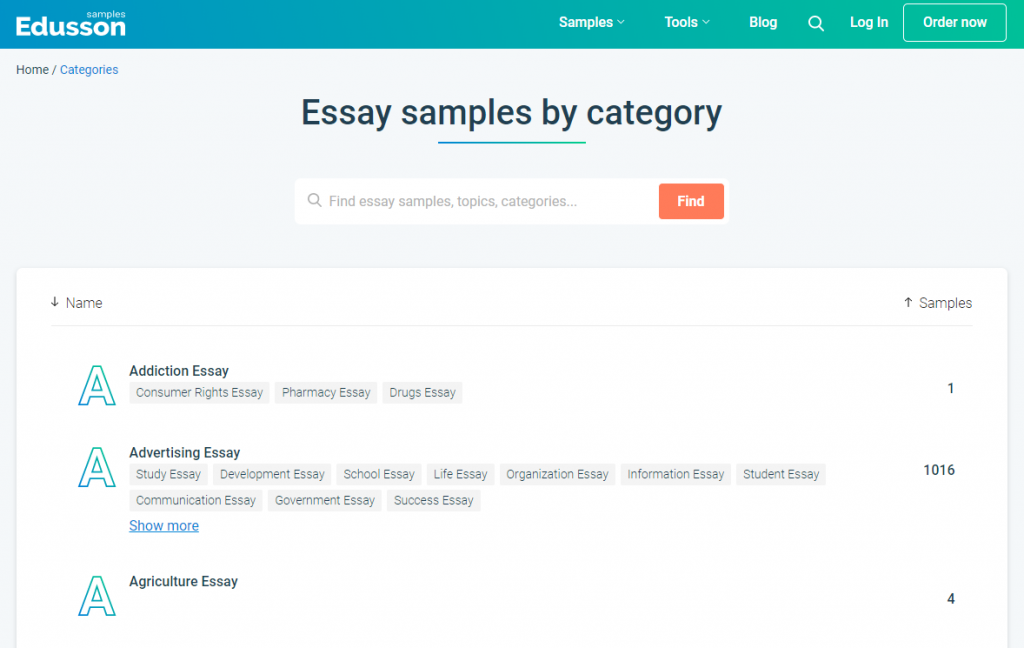Go to the Home breadcrumb

33,70
